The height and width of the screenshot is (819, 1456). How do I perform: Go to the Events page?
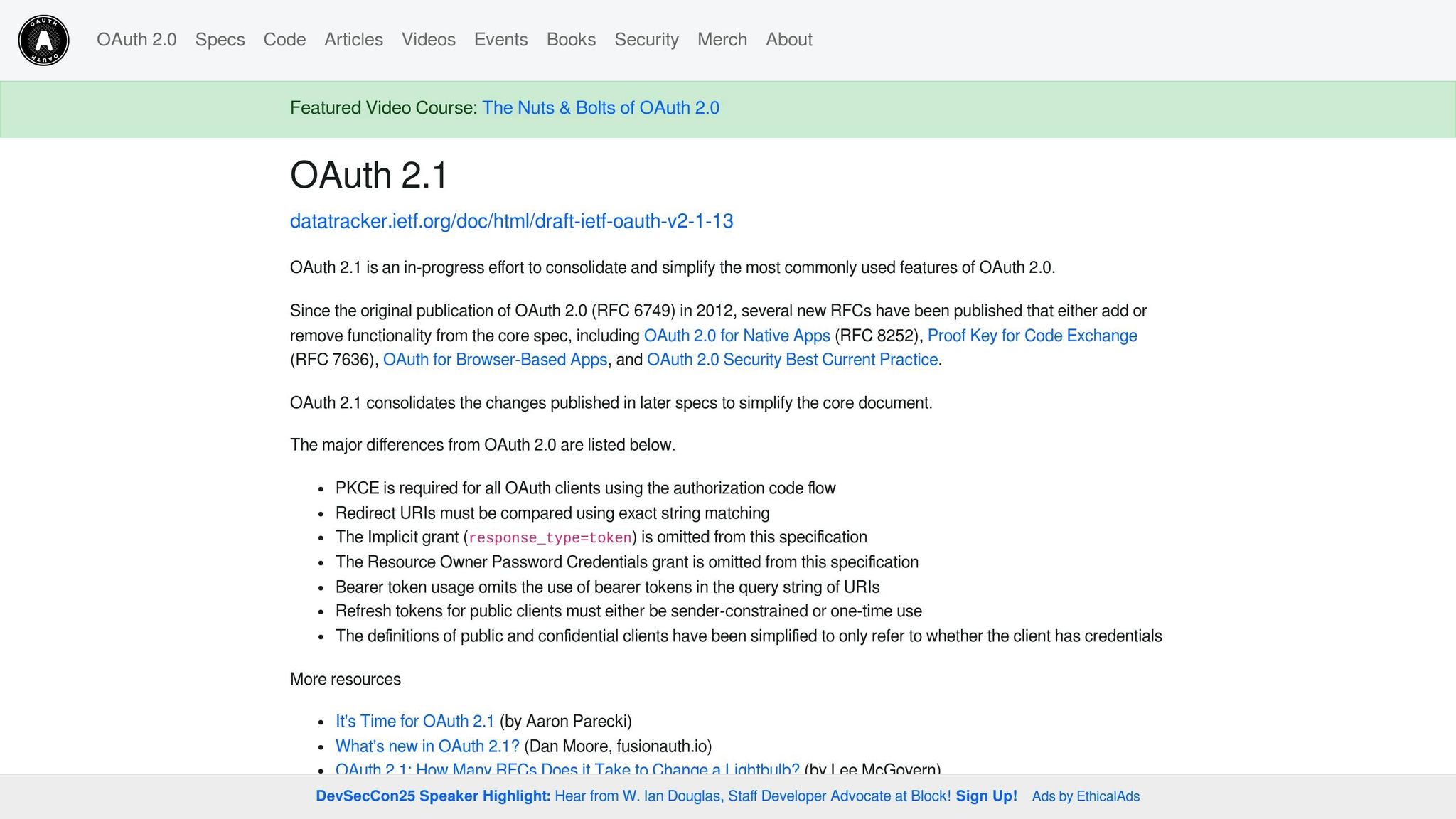pyautogui.click(x=501, y=40)
